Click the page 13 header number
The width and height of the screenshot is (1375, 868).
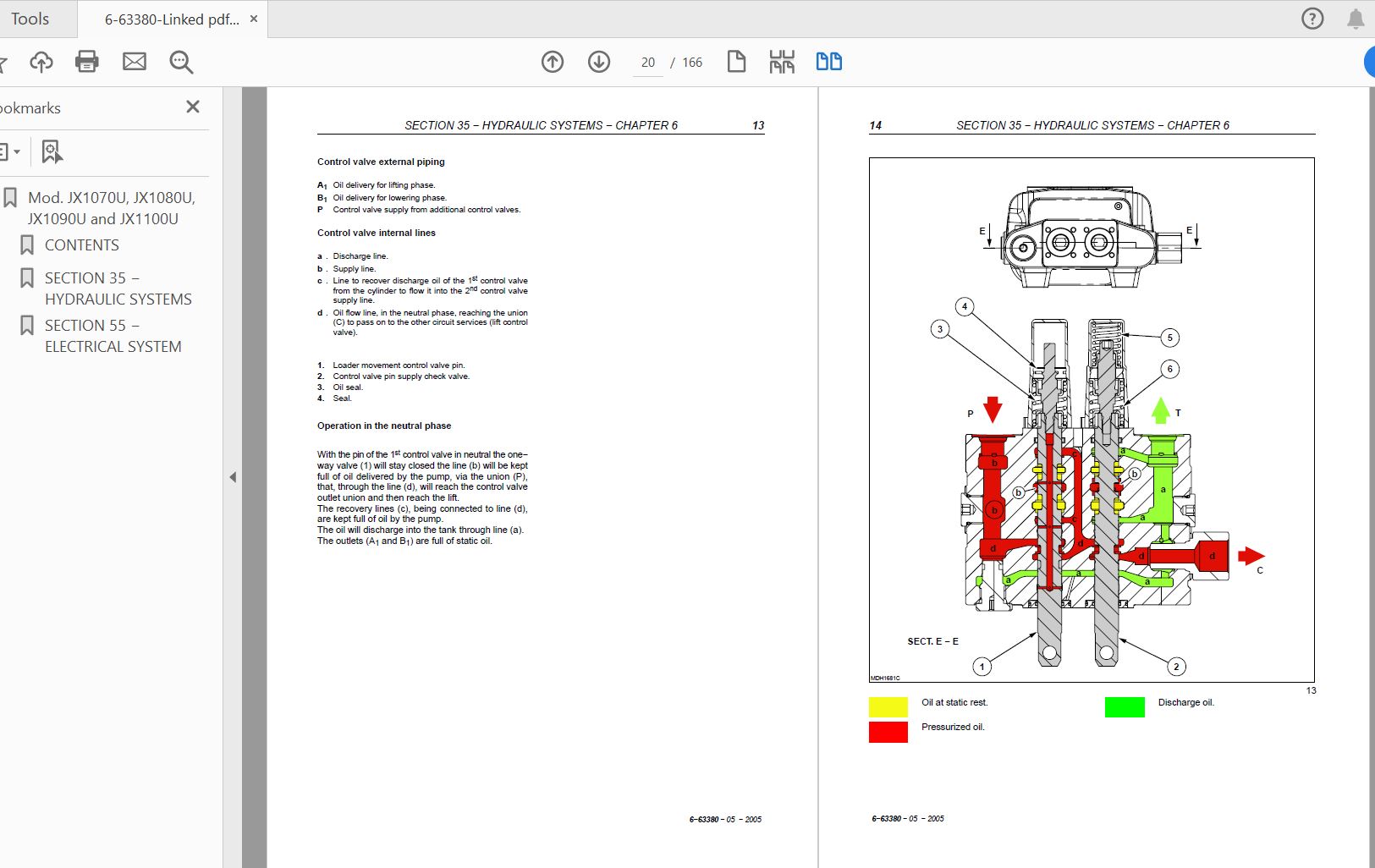[x=758, y=125]
